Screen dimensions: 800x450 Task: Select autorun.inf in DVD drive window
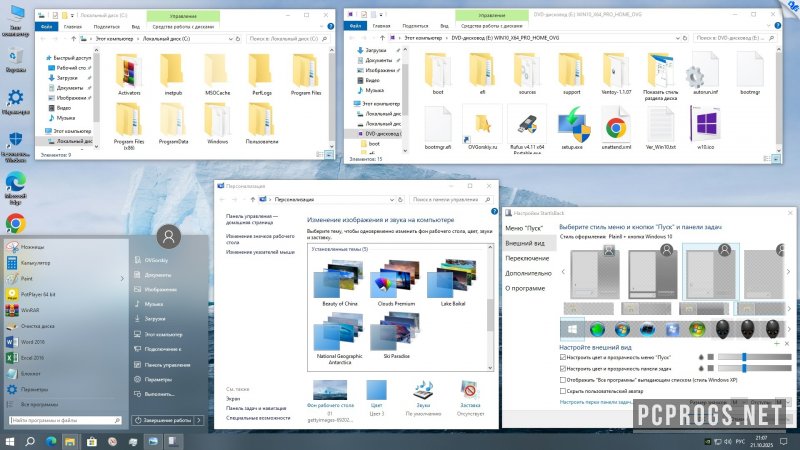click(x=705, y=74)
